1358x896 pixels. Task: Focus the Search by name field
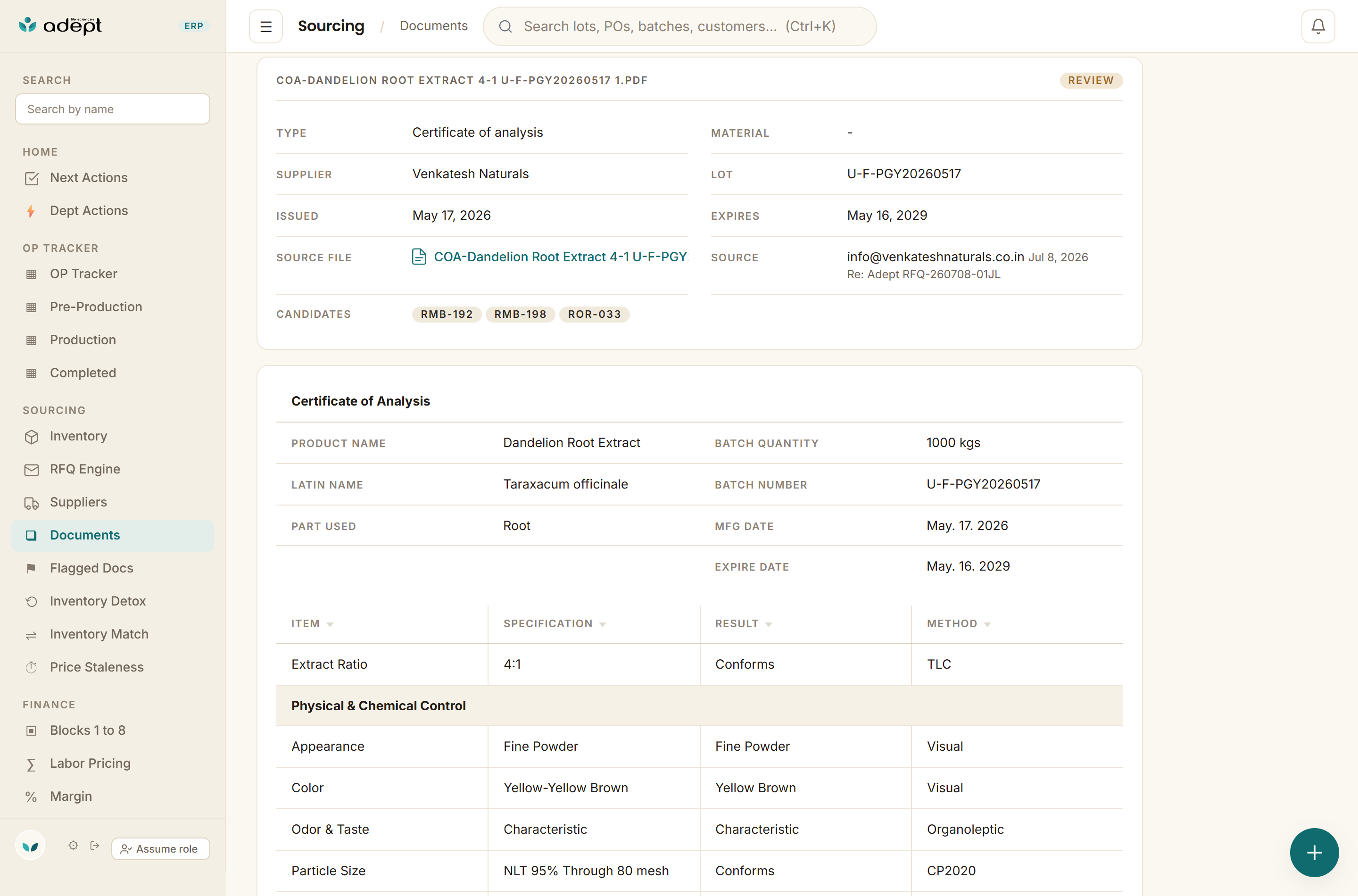113,109
